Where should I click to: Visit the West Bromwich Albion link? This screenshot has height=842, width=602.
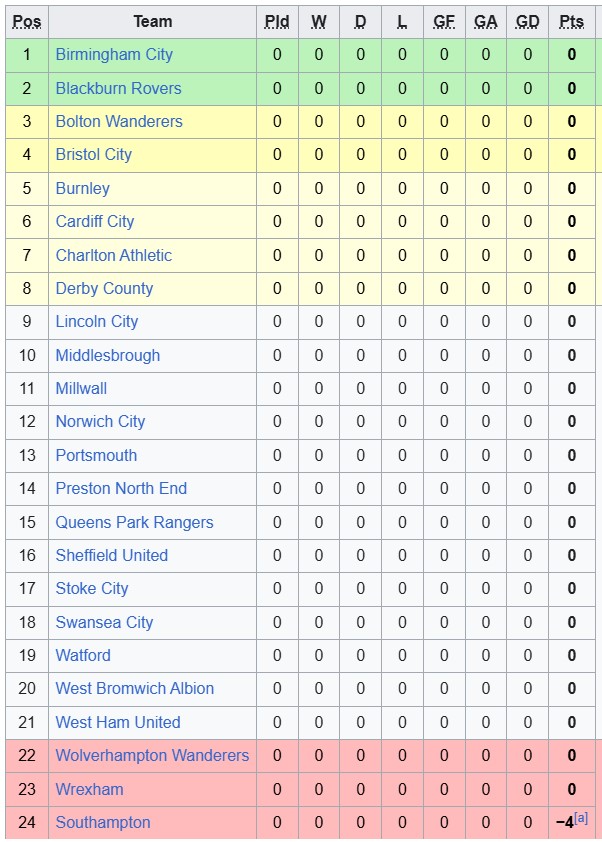[134, 688]
